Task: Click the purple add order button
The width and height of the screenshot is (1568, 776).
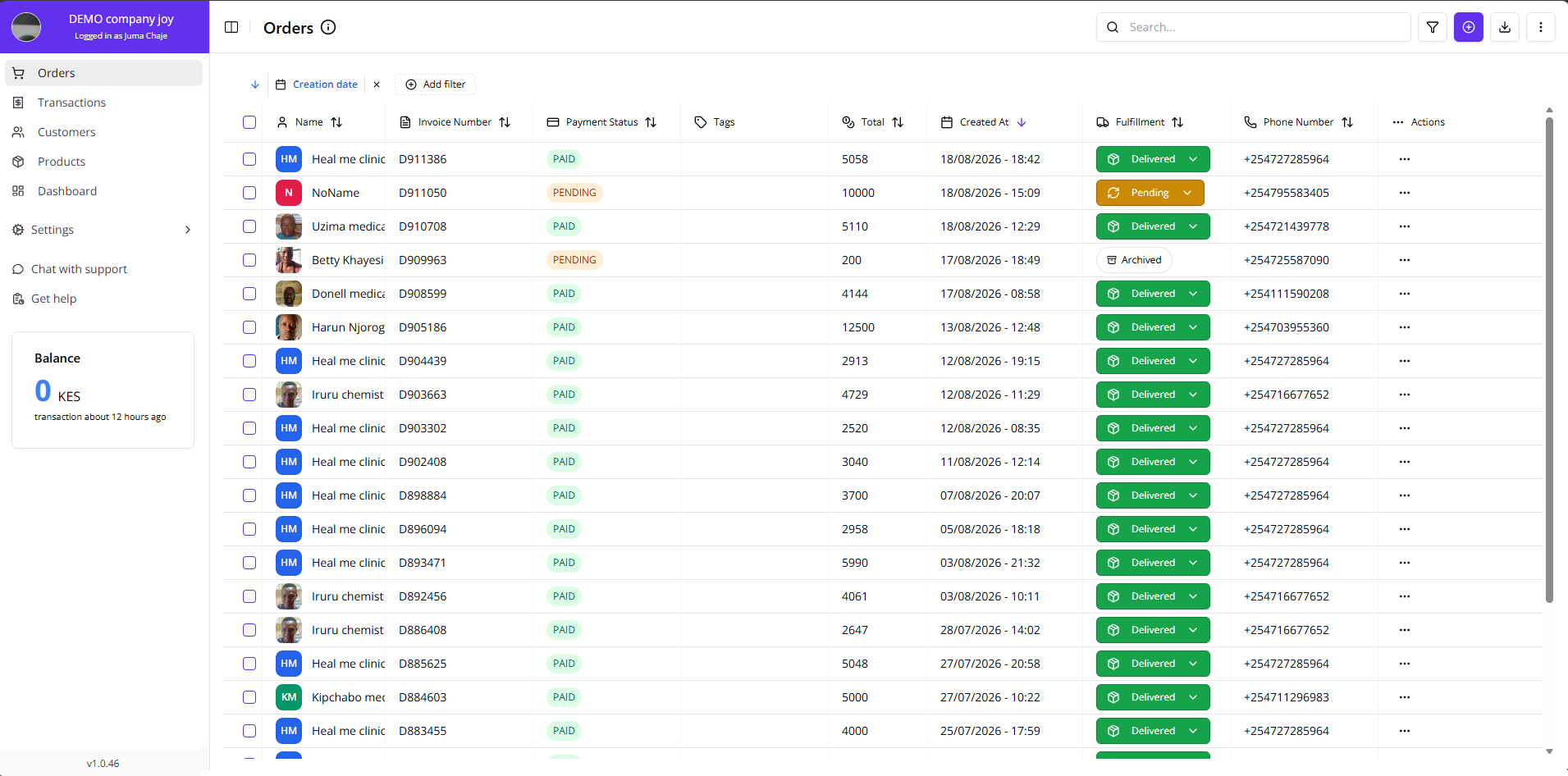Action: click(x=1469, y=27)
